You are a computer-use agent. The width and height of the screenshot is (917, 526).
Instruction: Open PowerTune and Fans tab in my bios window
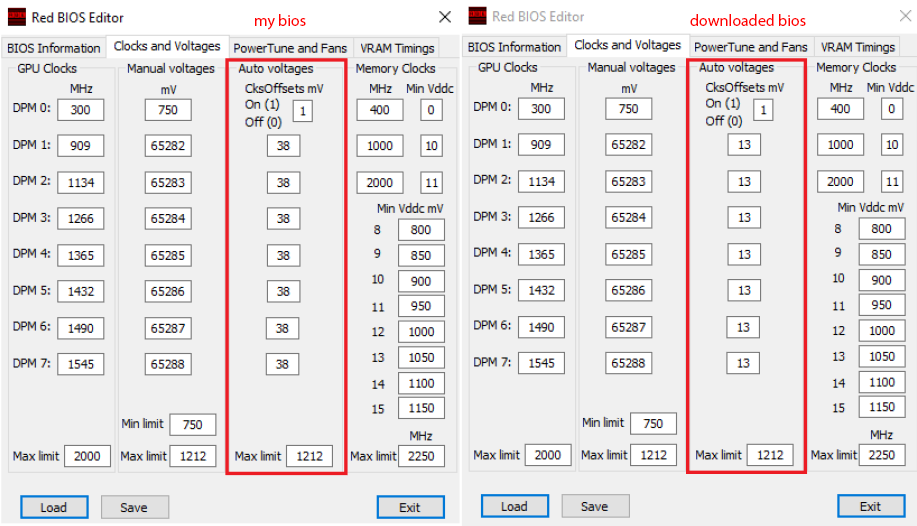[290, 48]
